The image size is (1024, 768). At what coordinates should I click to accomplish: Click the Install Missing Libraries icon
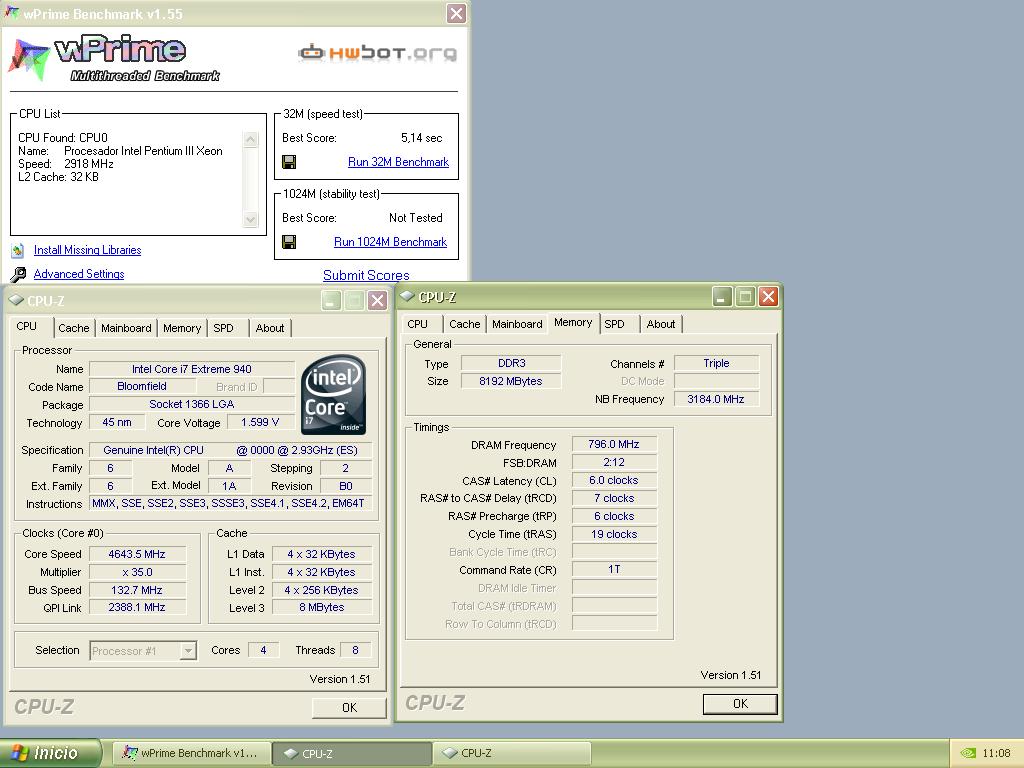[18, 250]
